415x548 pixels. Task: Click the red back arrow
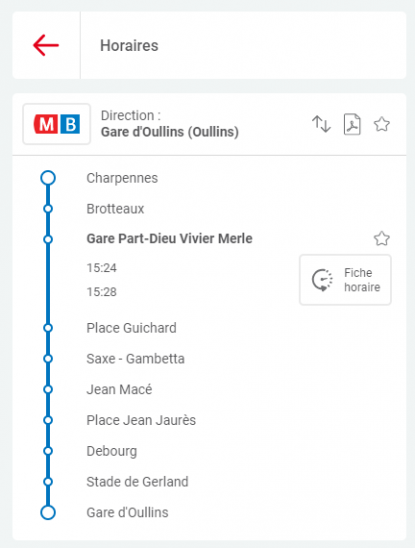pyautogui.click(x=46, y=45)
